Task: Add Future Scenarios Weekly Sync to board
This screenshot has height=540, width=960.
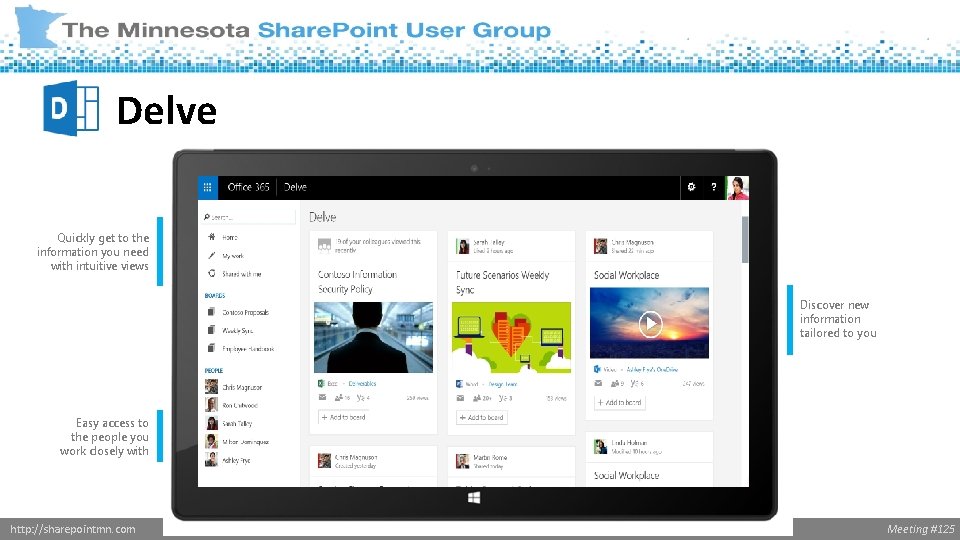Action: click(482, 418)
